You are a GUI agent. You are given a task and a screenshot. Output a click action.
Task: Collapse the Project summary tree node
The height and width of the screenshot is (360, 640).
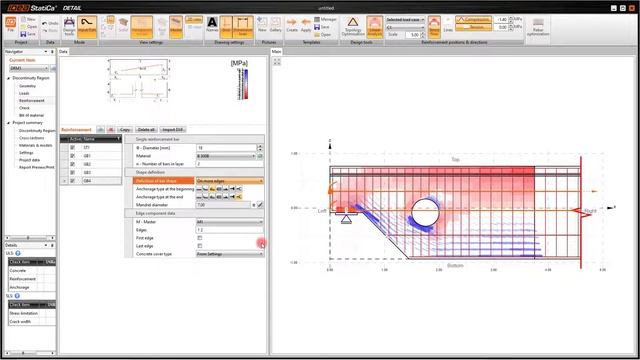[9, 122]
